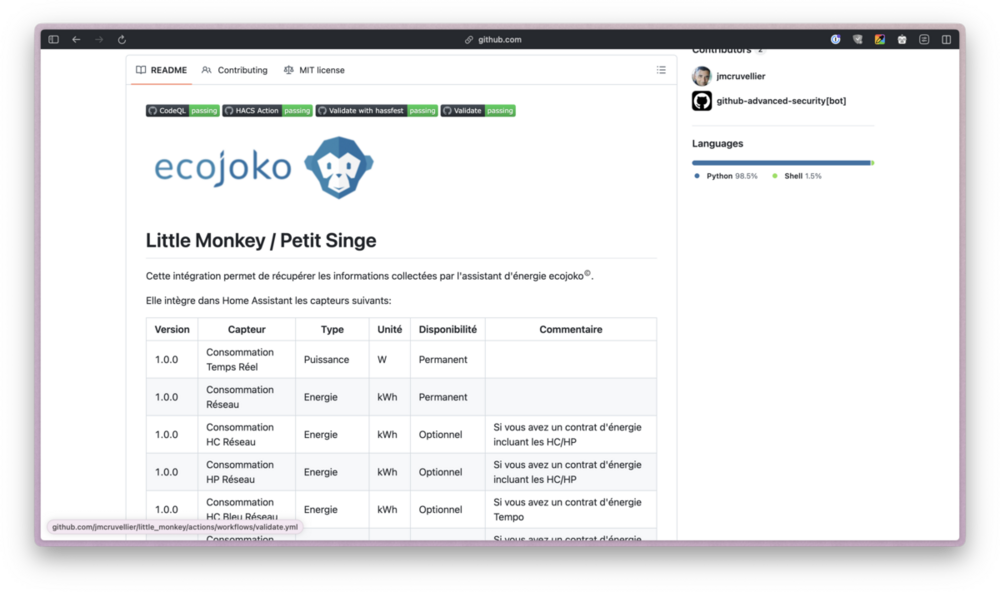Open the README outline list icon
Image resolution: width=1000 pixels, height=592 pixels.
coord(661,70)
